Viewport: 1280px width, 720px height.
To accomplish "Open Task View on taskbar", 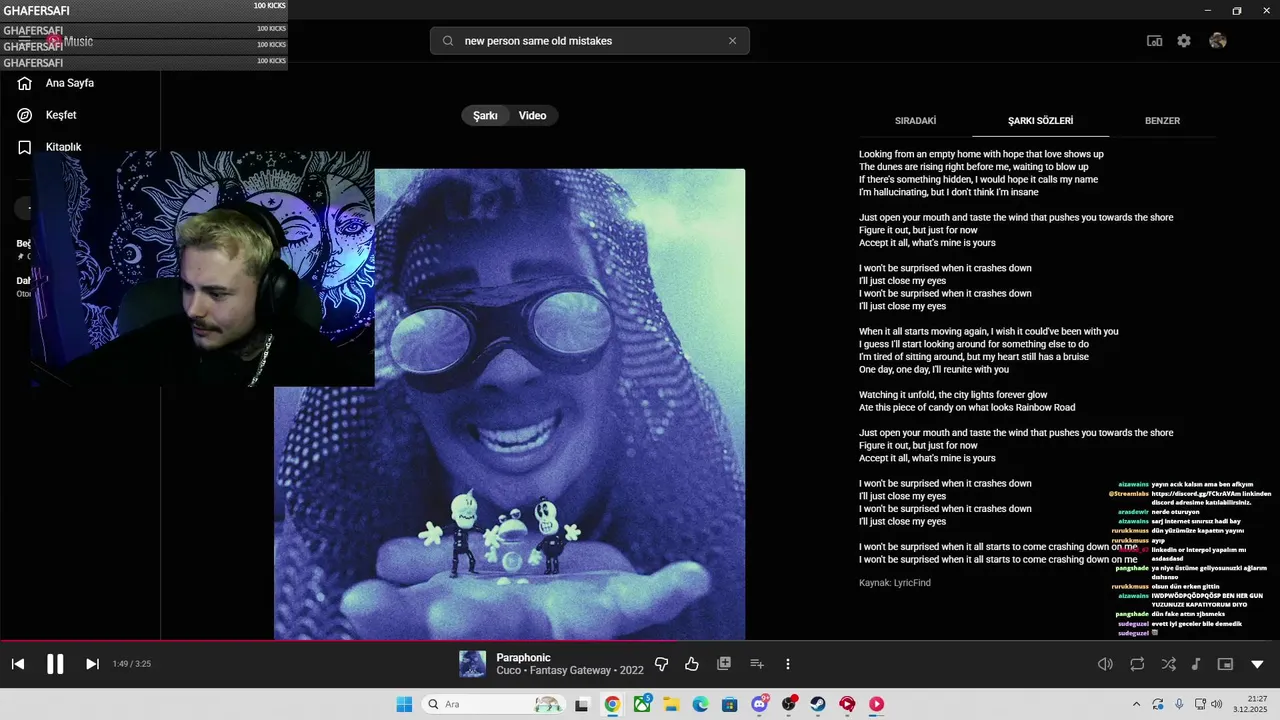I will (582, 704).
